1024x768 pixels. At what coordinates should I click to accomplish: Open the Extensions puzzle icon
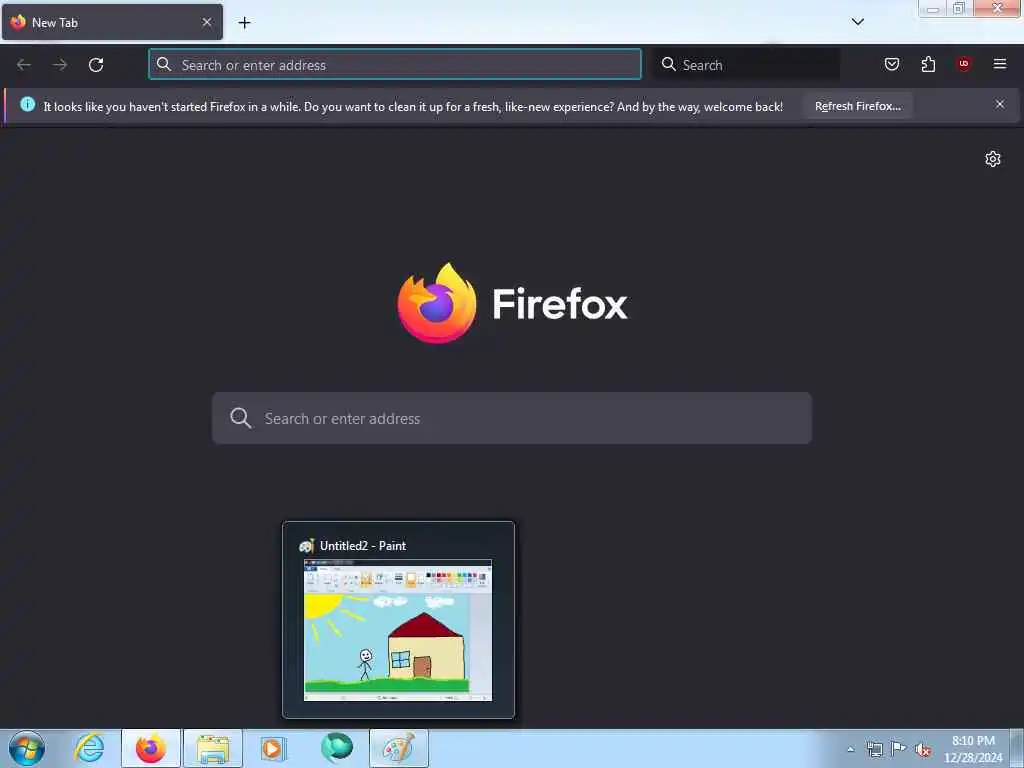[928, 64]
